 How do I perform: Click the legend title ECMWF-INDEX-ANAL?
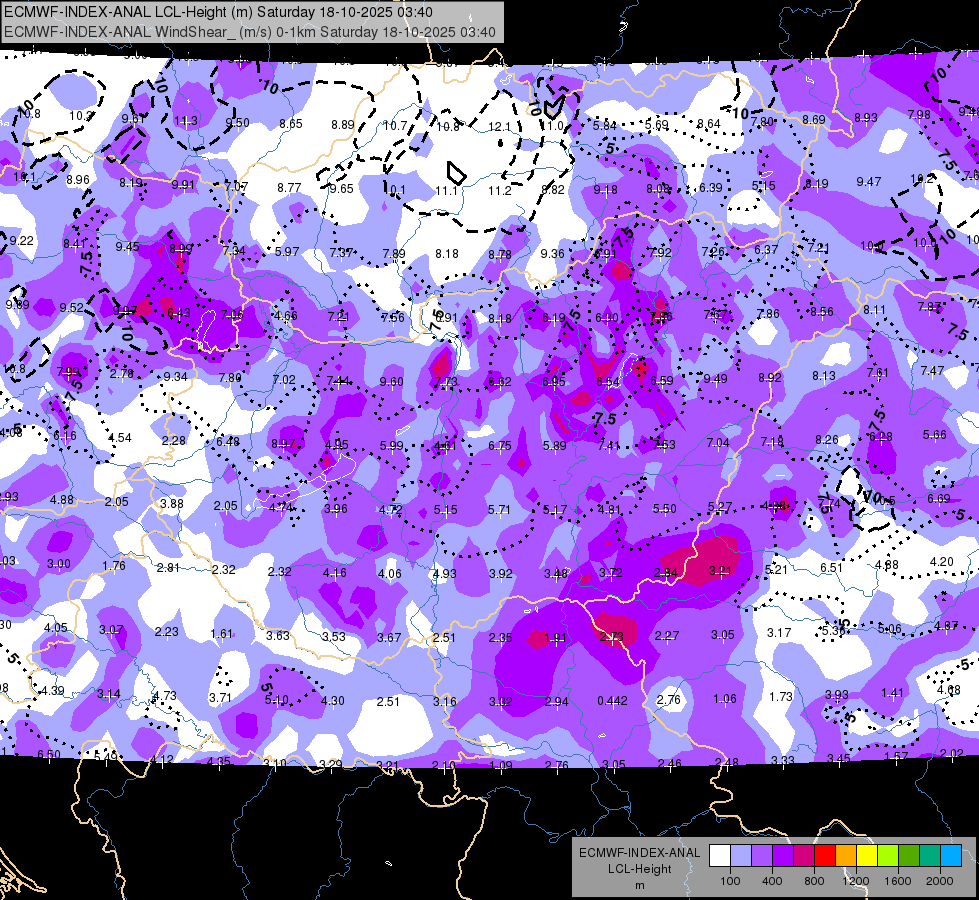(x=639, y=853)
